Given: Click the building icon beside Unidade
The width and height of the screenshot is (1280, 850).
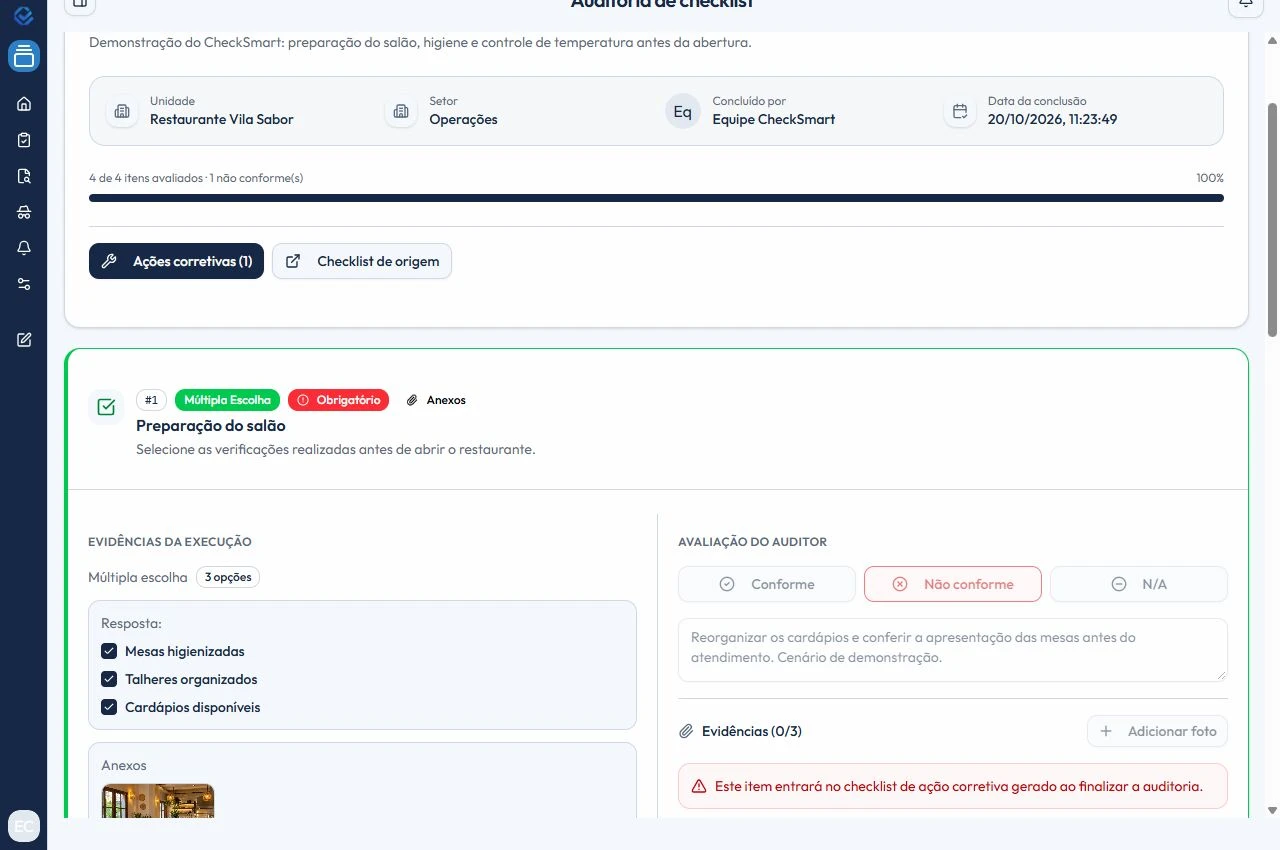Looking at the screenshot, I should 122,111.
